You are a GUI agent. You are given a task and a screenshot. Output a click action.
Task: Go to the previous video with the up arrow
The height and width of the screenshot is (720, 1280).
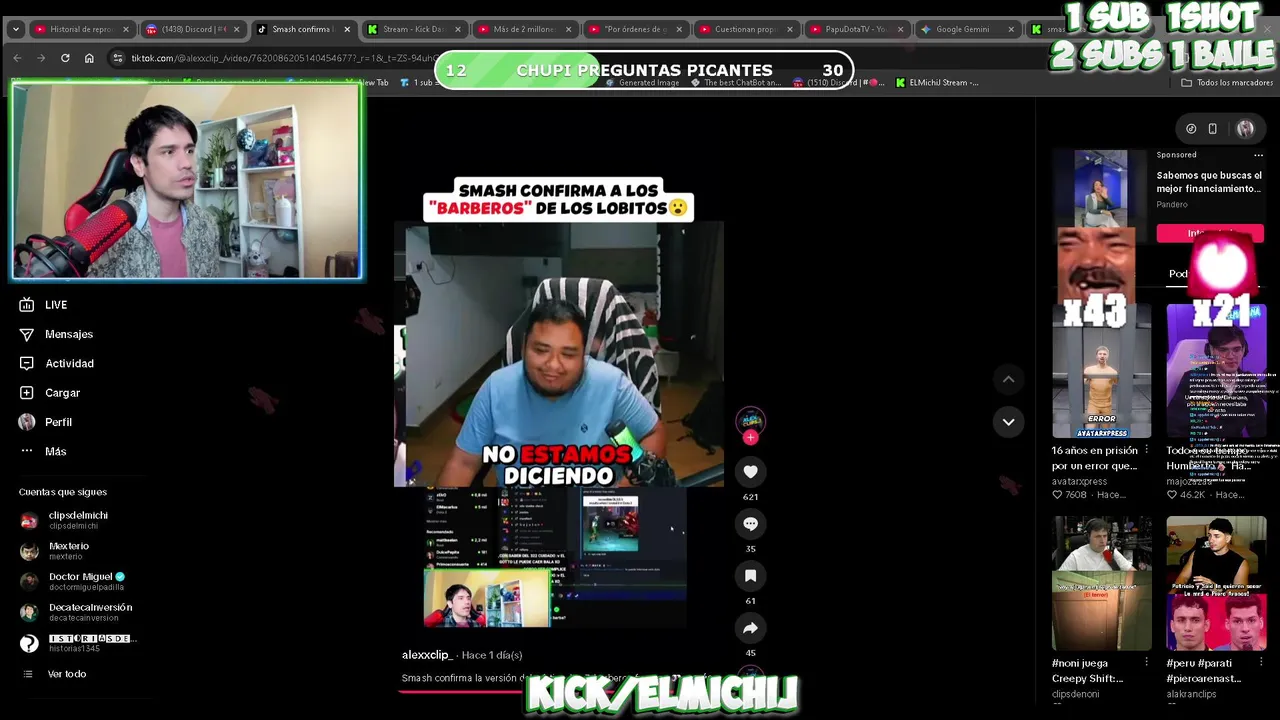point(1008,379)
